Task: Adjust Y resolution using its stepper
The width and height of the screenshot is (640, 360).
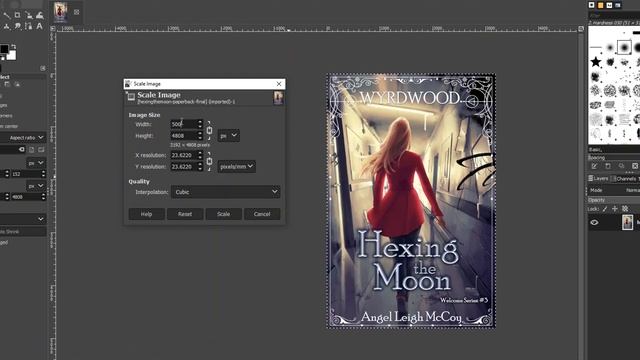Action: (200, 167)
